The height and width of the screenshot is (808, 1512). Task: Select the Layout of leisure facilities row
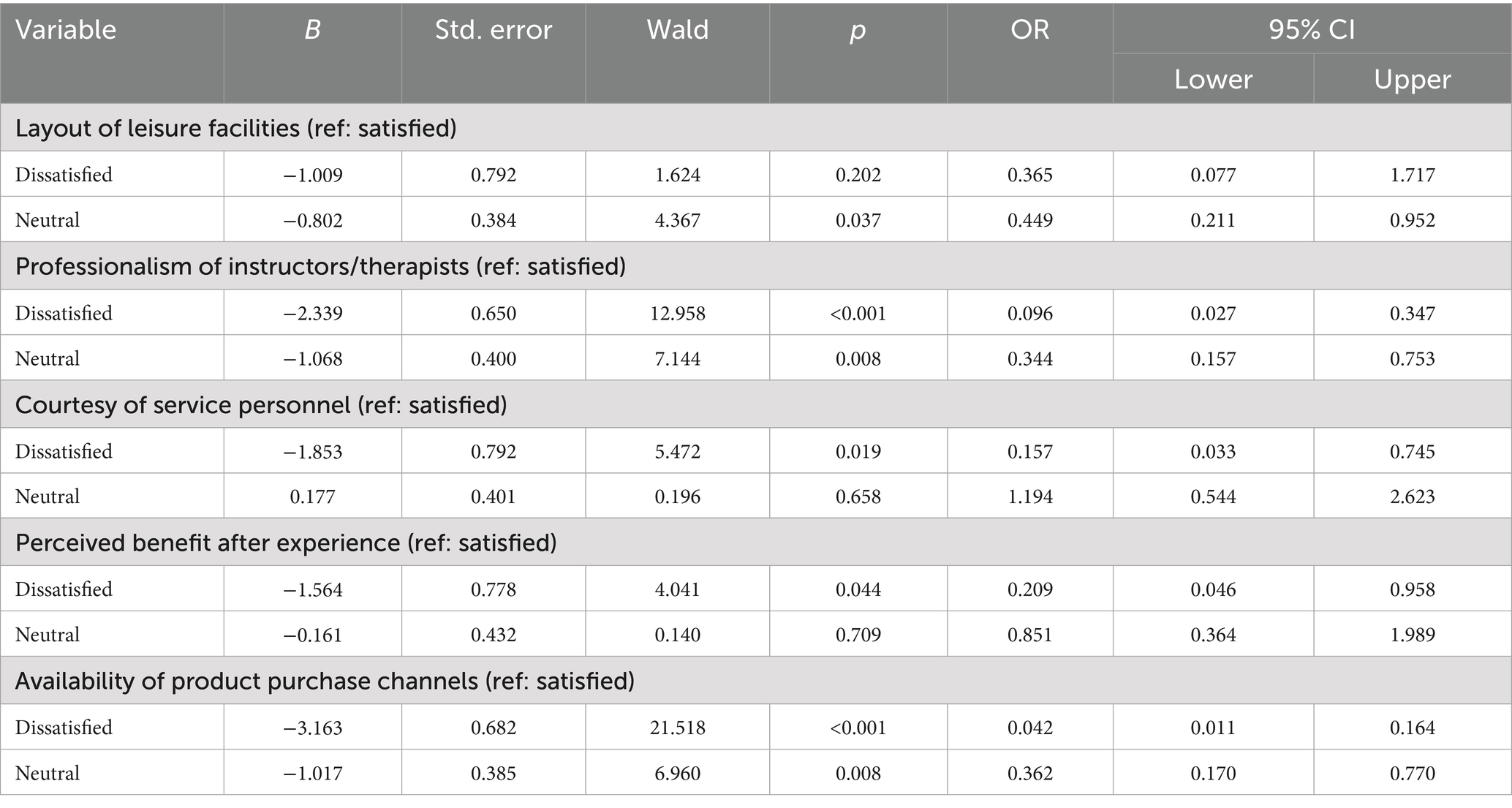236,128
